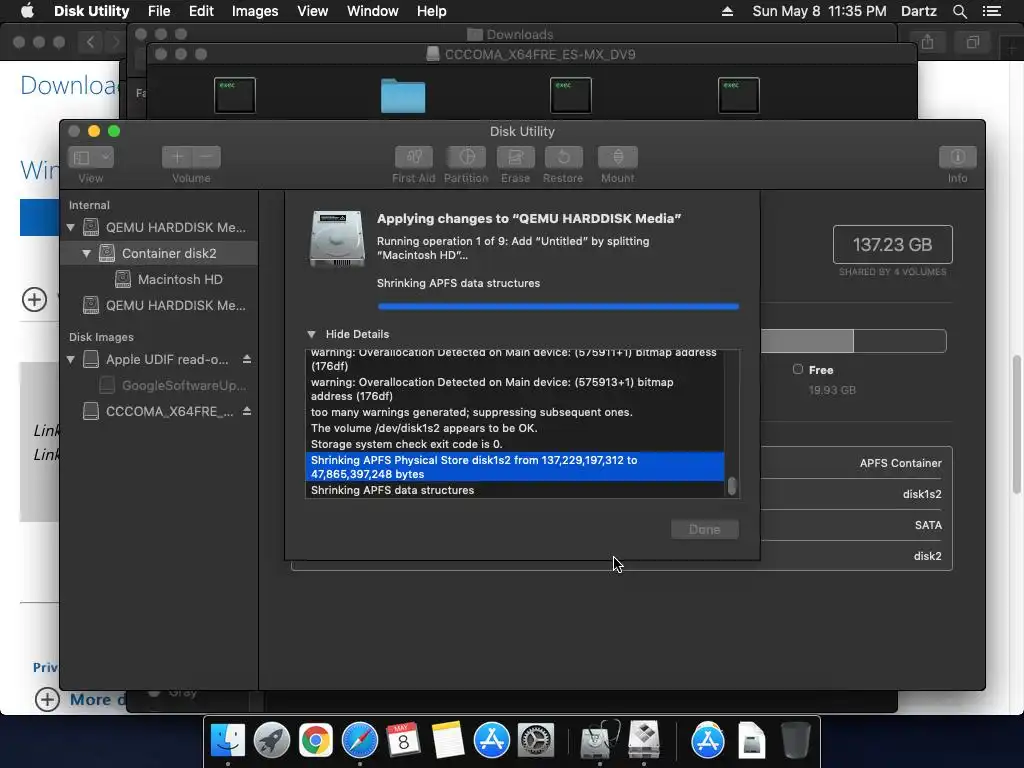Click the Free legend color swatch

(x=797, y=370)
